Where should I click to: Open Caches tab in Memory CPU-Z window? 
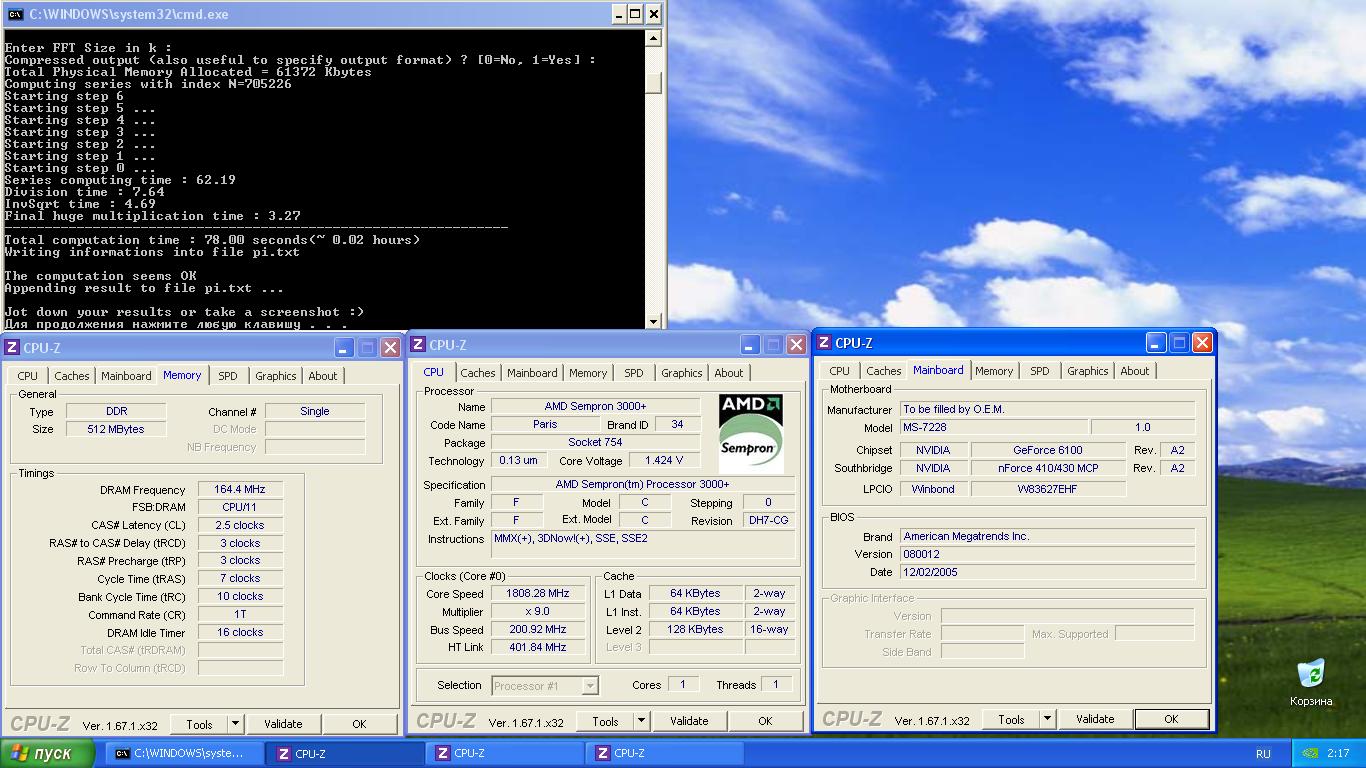click(x=72, y=376)
